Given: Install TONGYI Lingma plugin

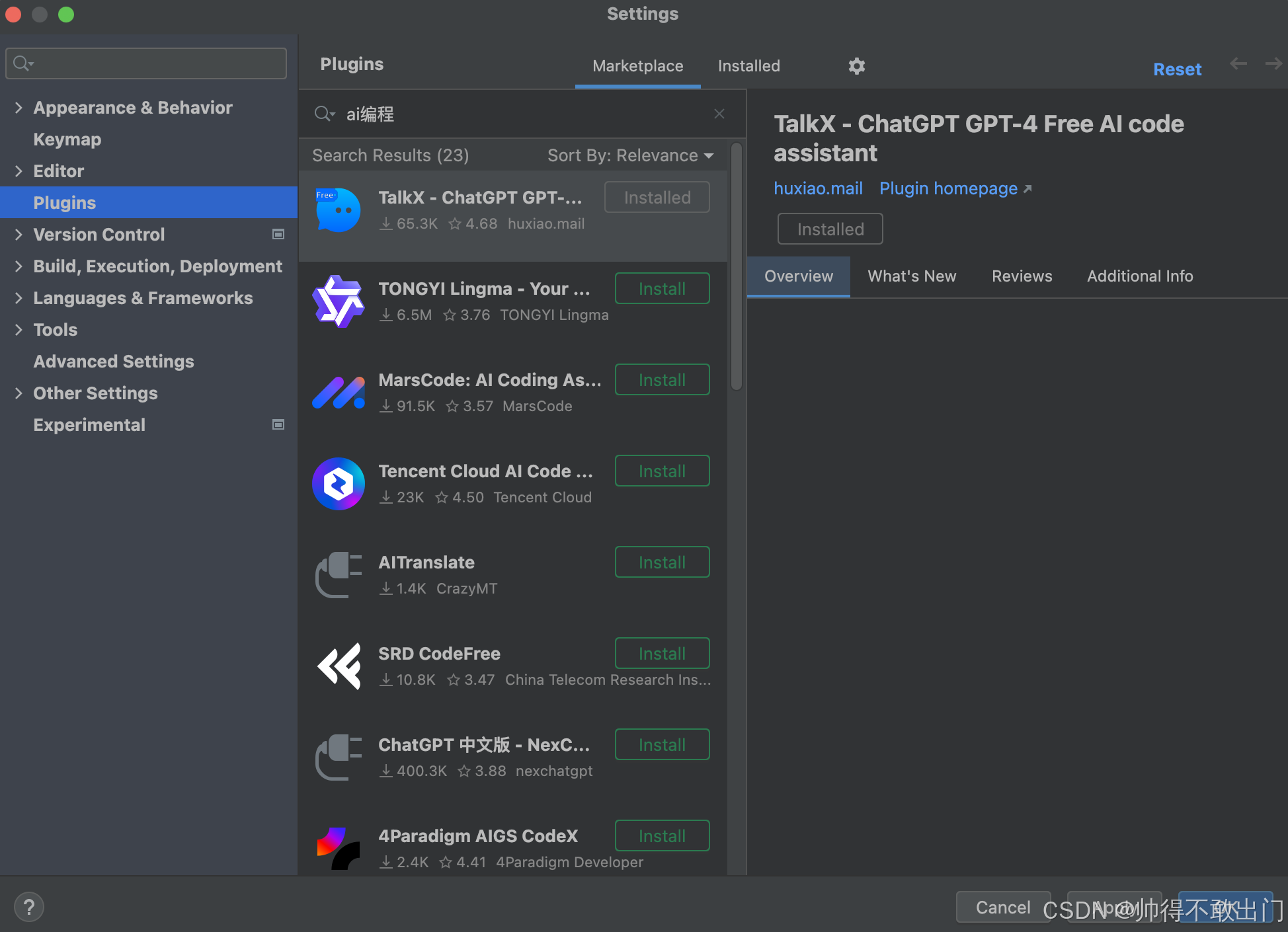Looking at the screenshot, I should coord(662,289).
